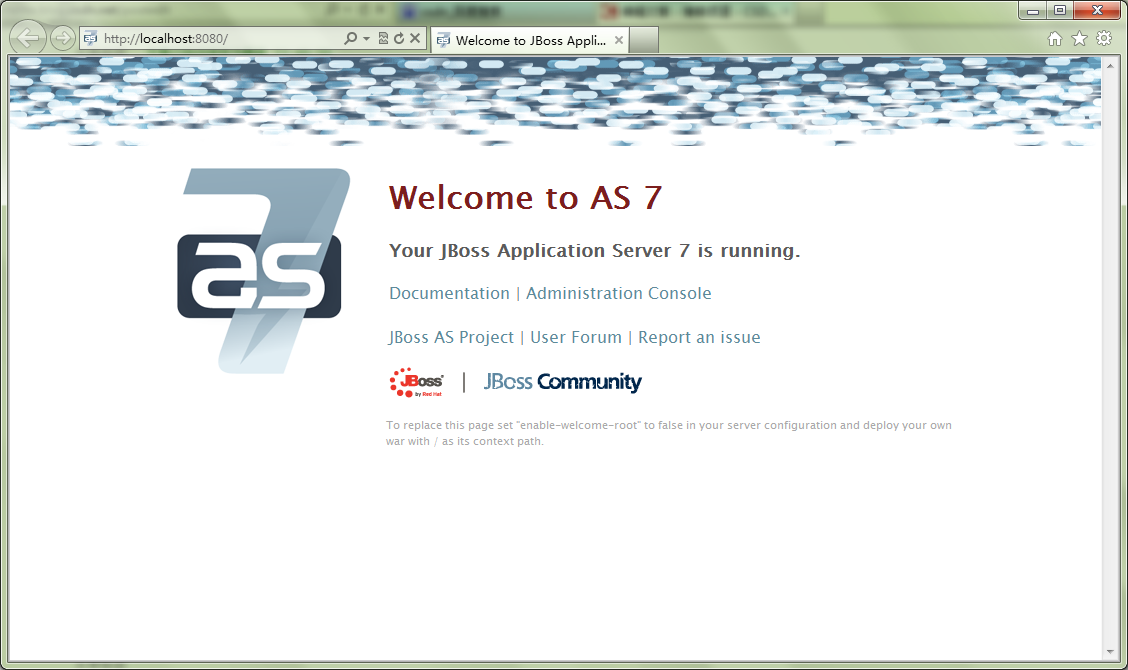Screen dimensions: 1128x670
Task: Close the browser window
Action: pyautogui.click(x=1097, y=11)
